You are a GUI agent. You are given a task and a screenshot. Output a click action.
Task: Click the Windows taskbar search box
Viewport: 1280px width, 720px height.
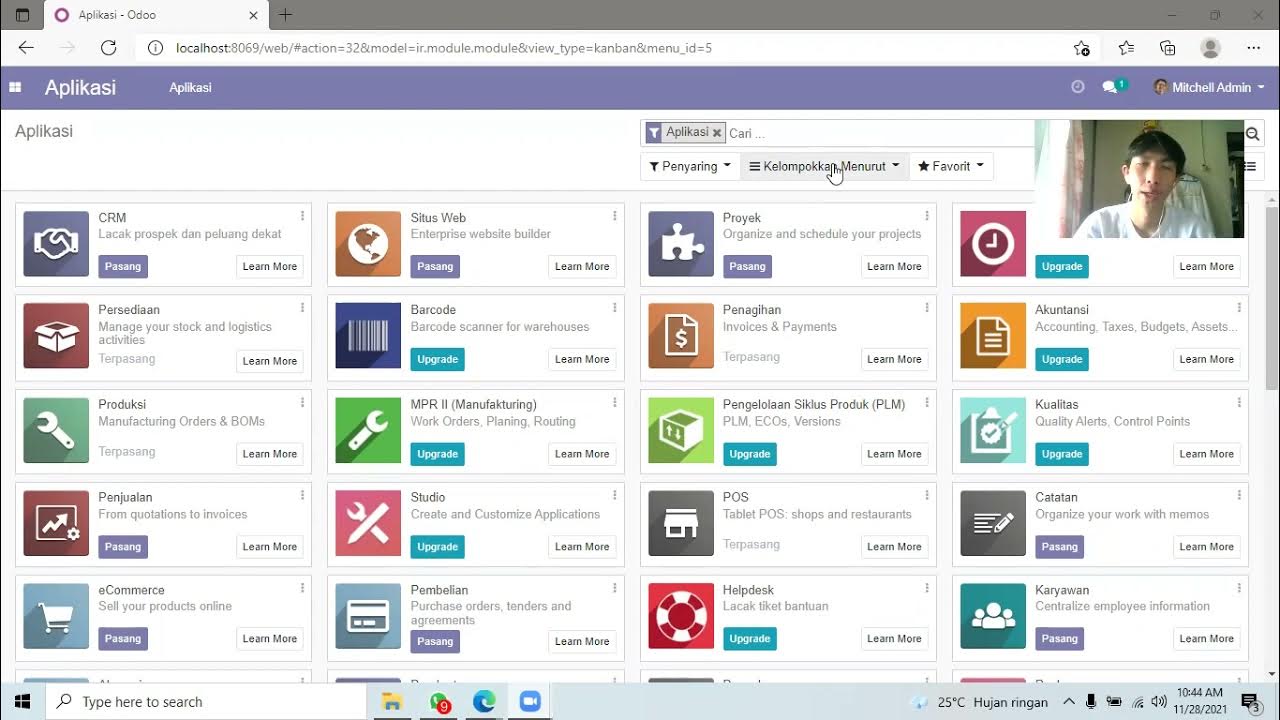207,701
